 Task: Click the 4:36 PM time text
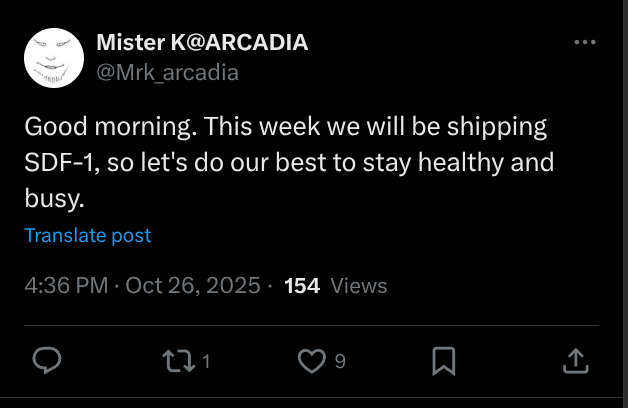coord(66,286)
